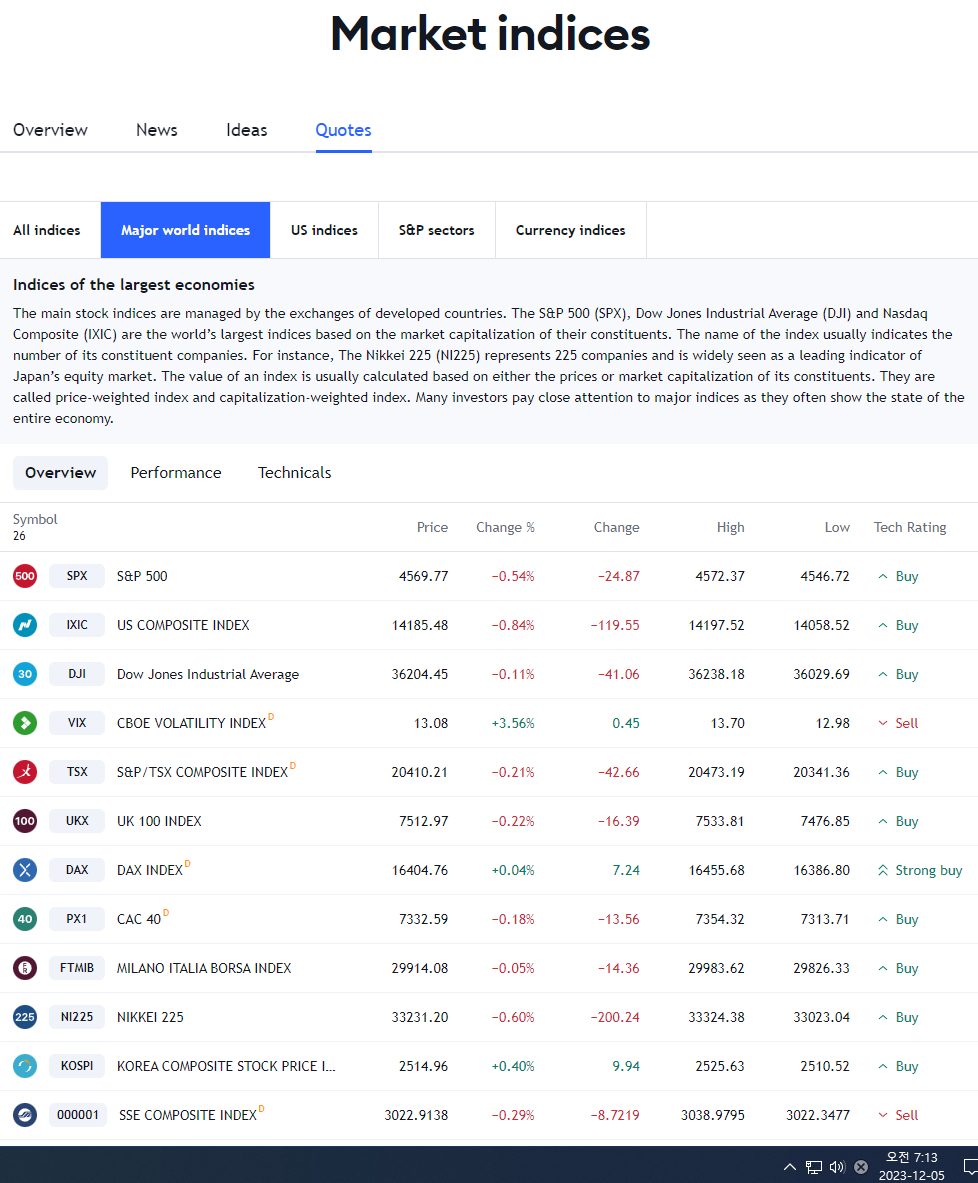Image resolution: width=978 pixels, height=1183 pixels.
Task: Open the US COMPOSITE INDEX link
Action: pos(183,625)
